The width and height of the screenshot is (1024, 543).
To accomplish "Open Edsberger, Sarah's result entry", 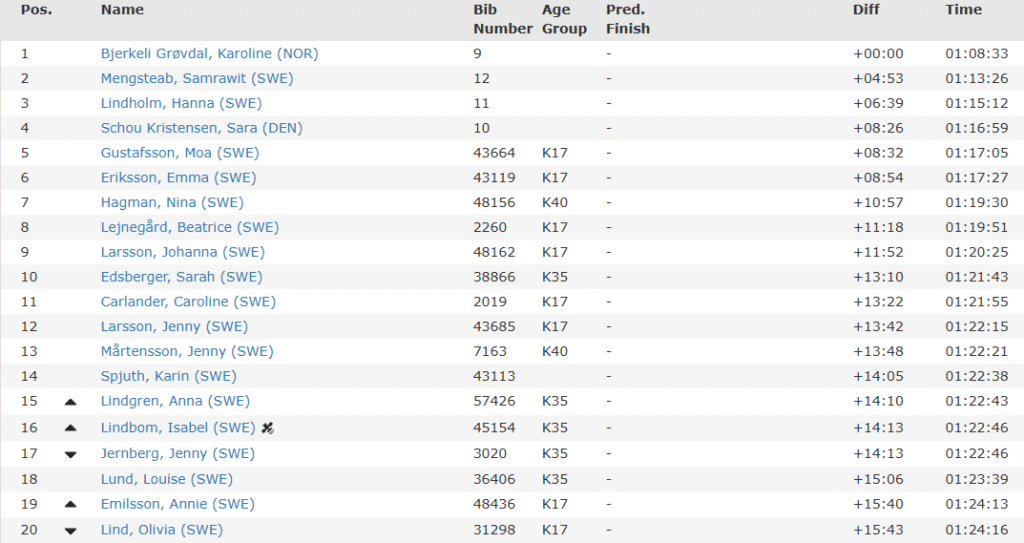I will tap(181, 277).
